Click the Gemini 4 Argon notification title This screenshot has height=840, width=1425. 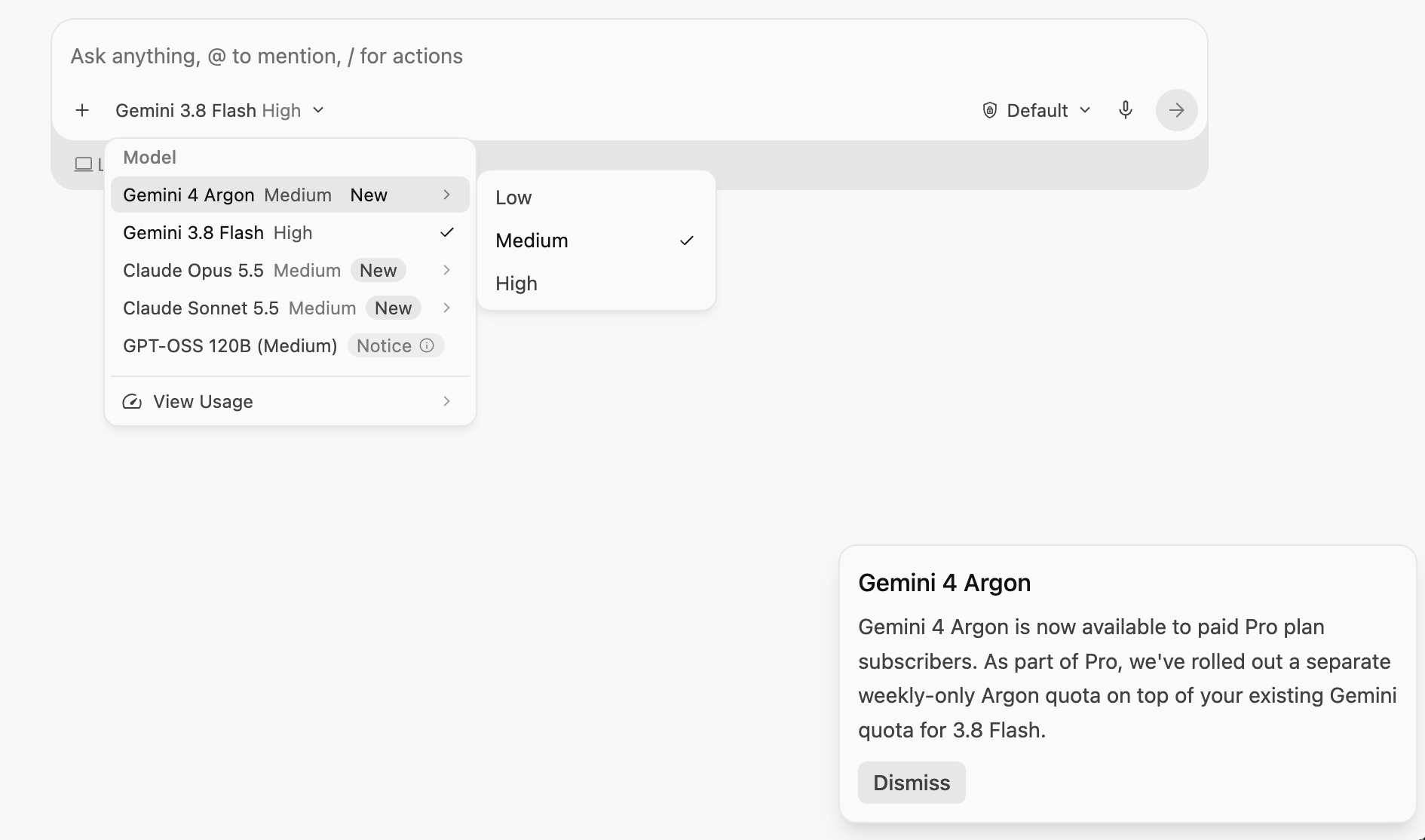click(x=945, y=583)
